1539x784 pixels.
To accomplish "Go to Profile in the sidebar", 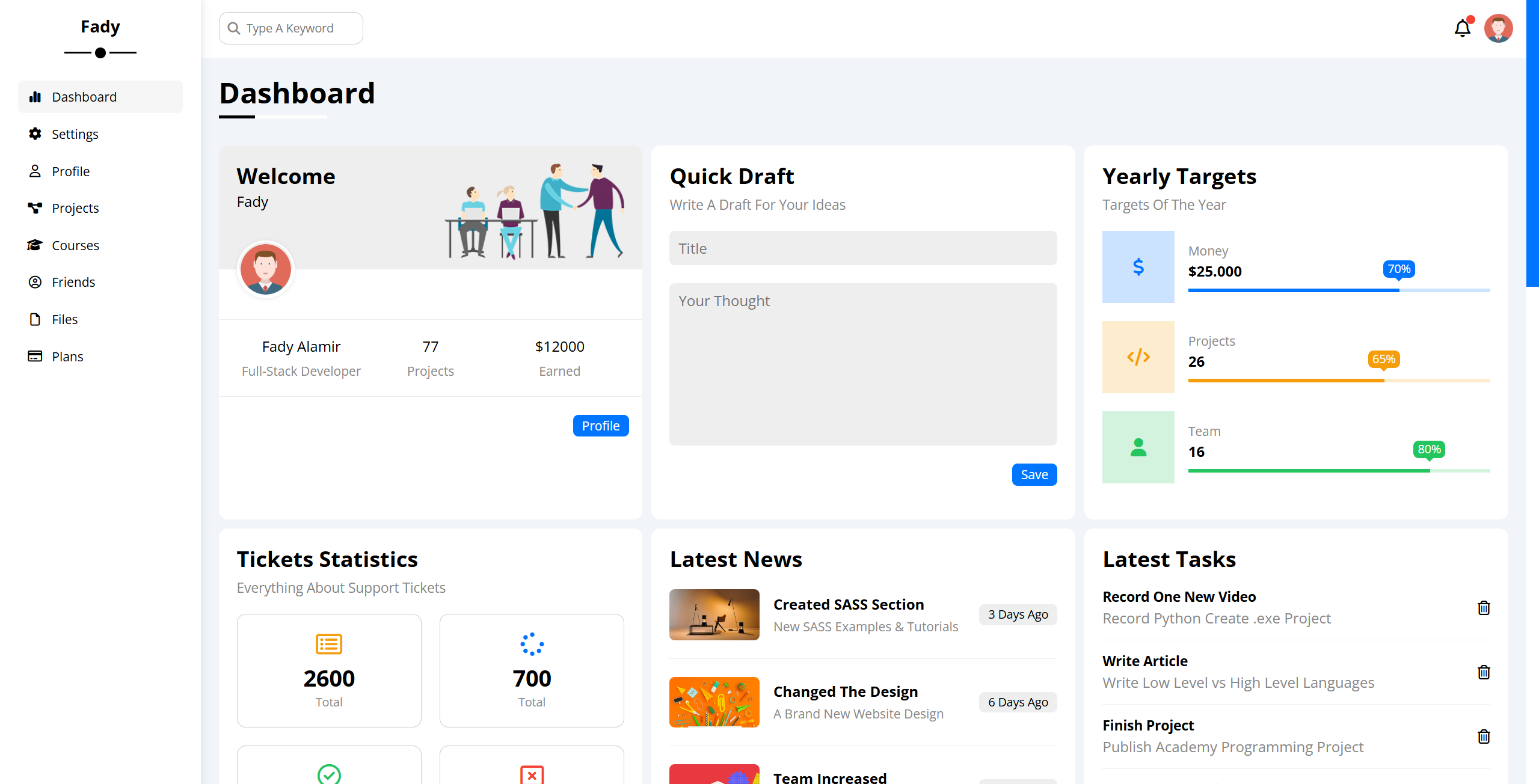I will pos(100,171).
